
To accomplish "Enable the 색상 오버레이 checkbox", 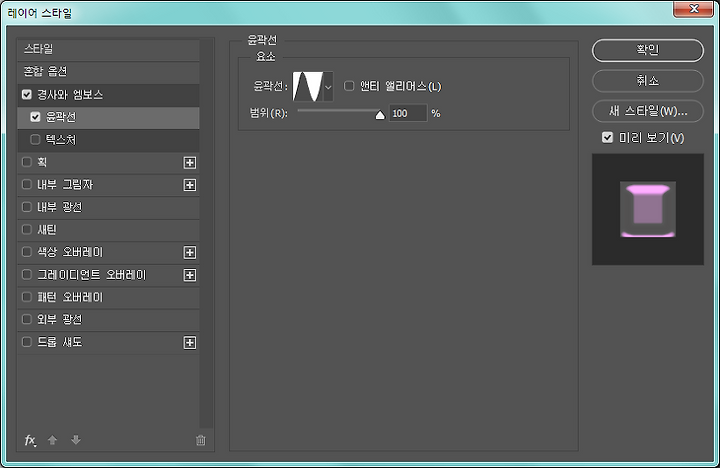I will (27, 252).
